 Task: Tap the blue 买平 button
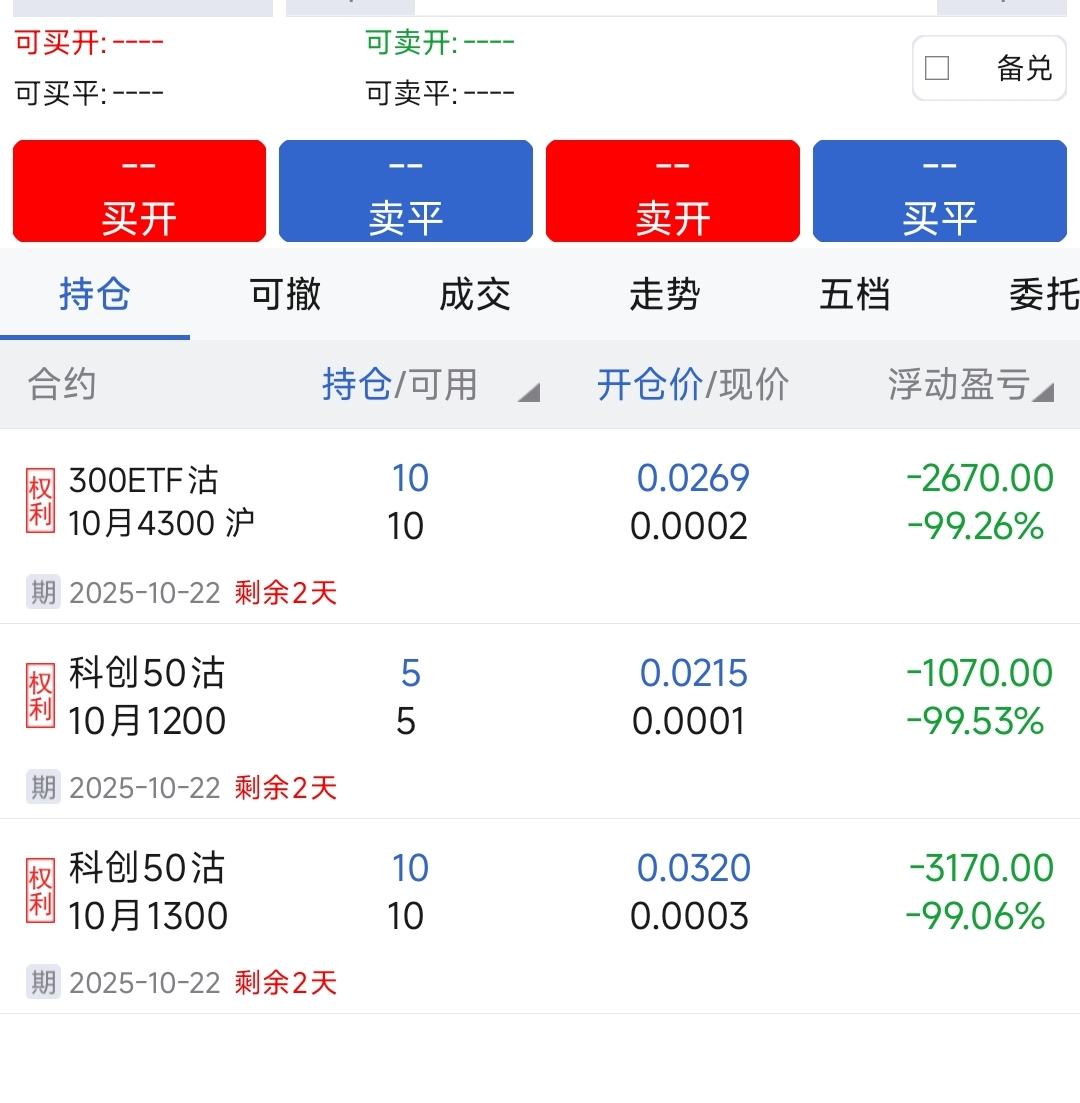940,191
